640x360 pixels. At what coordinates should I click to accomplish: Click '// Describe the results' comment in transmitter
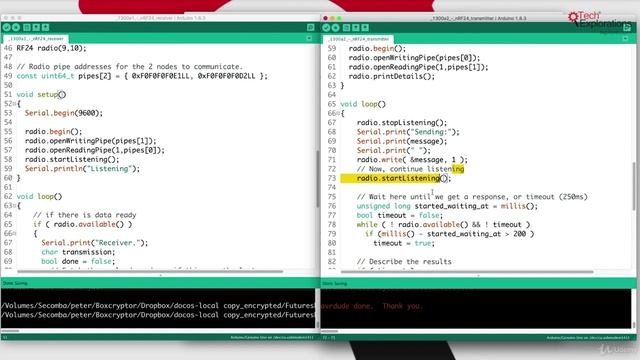click(x=404, y=262)
